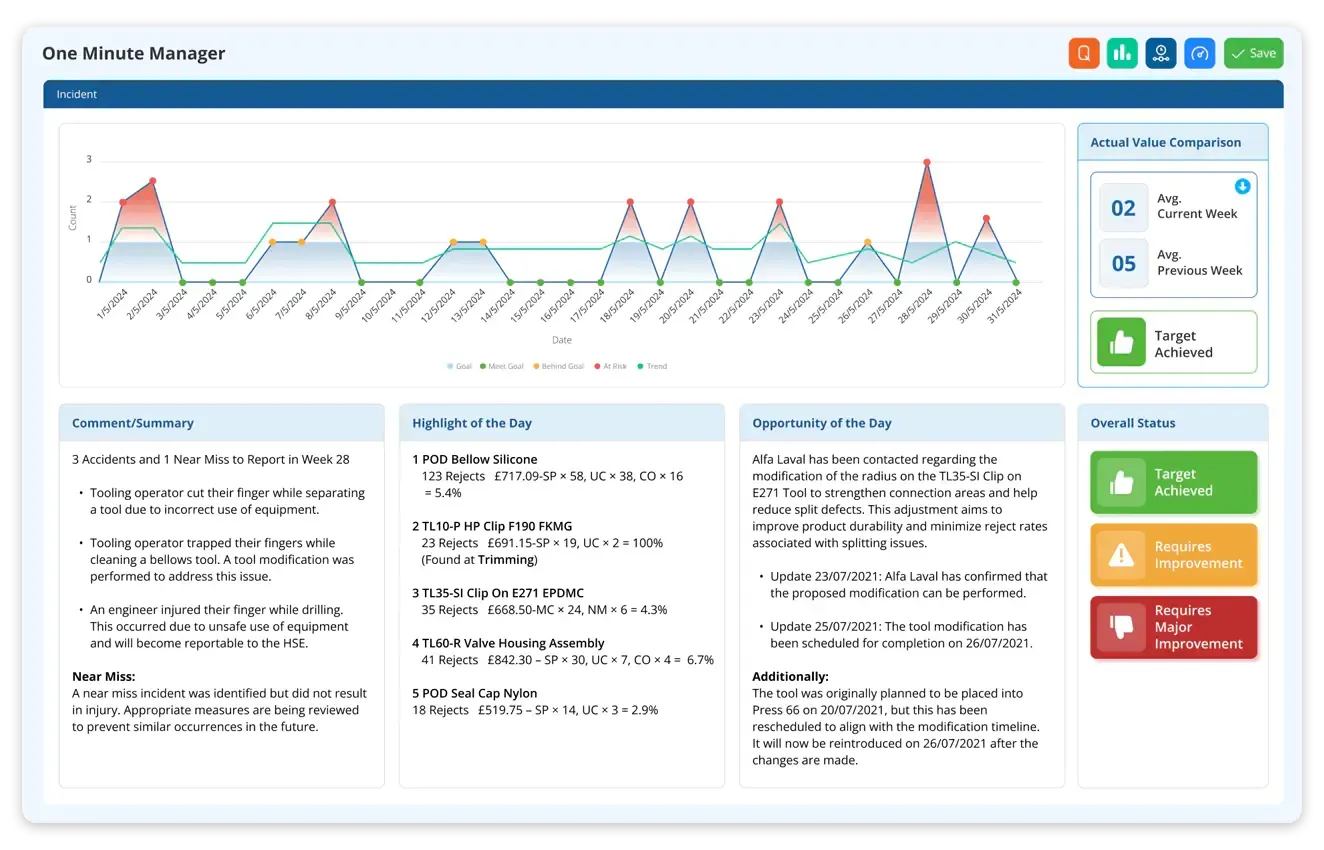Click the blue down-arrow on Avg. Current Week
1324x850 pixels.
click(1242, 186)
